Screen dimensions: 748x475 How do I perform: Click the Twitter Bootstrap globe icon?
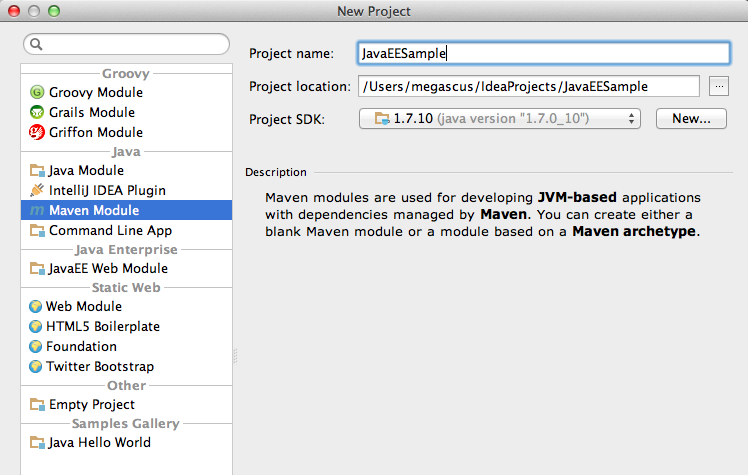(x=35, y=366)
